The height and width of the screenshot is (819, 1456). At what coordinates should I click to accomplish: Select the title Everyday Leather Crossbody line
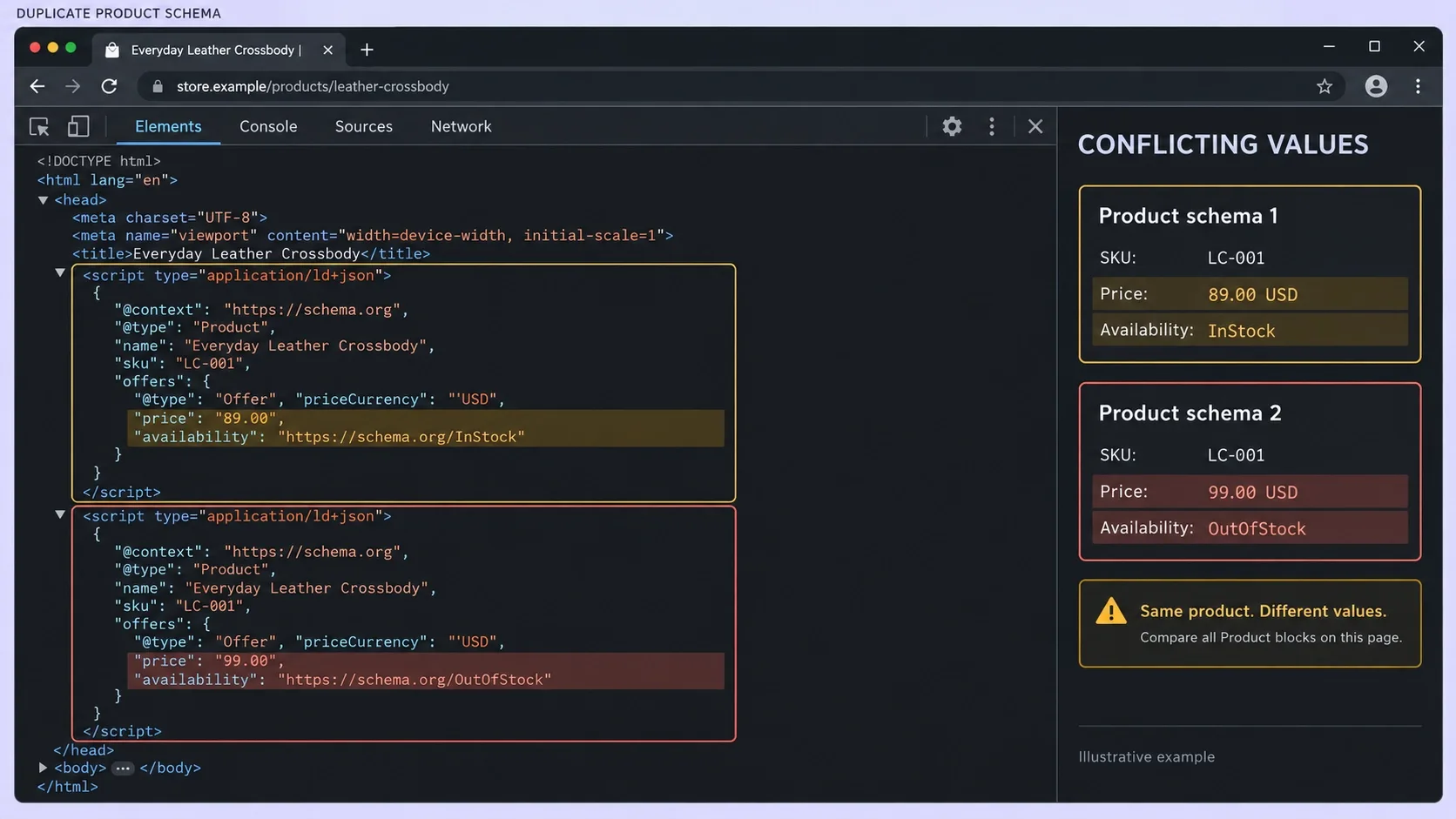pos(251,254)
